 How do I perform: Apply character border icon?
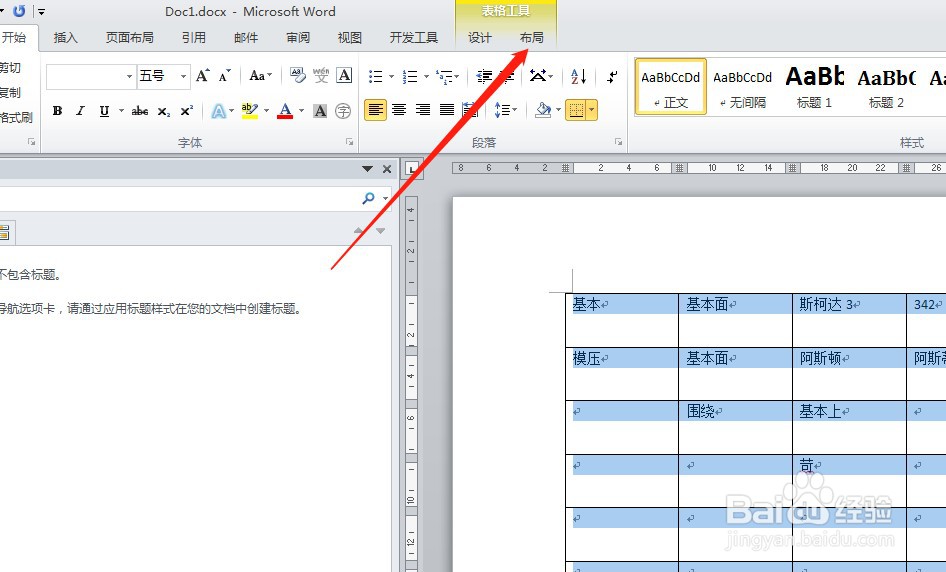(344, 75)
